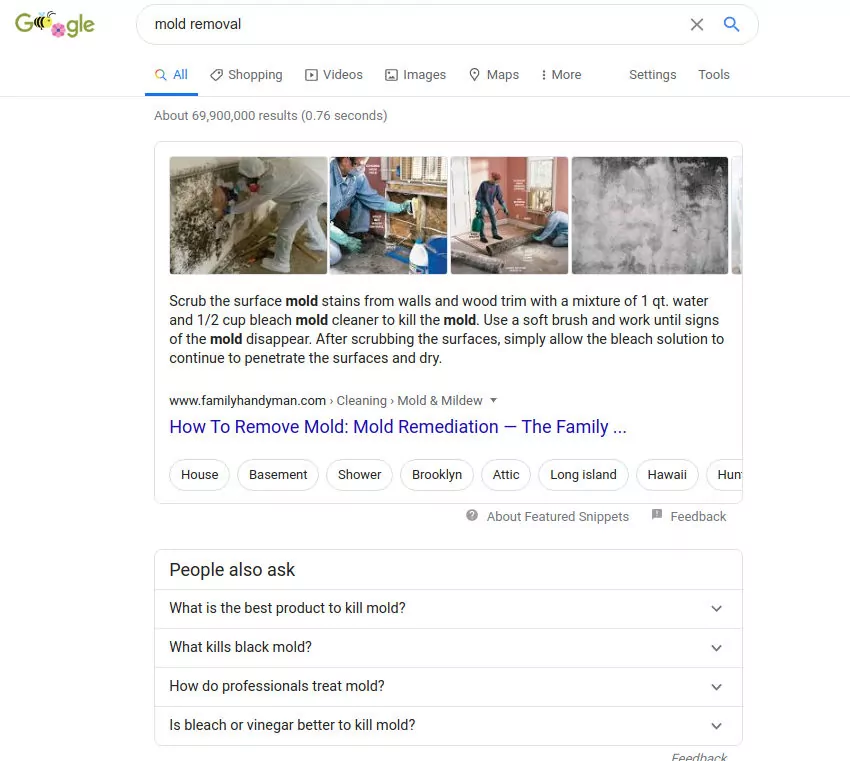Expand 'Is bleach or vinegar better' question

coord(448,726)
